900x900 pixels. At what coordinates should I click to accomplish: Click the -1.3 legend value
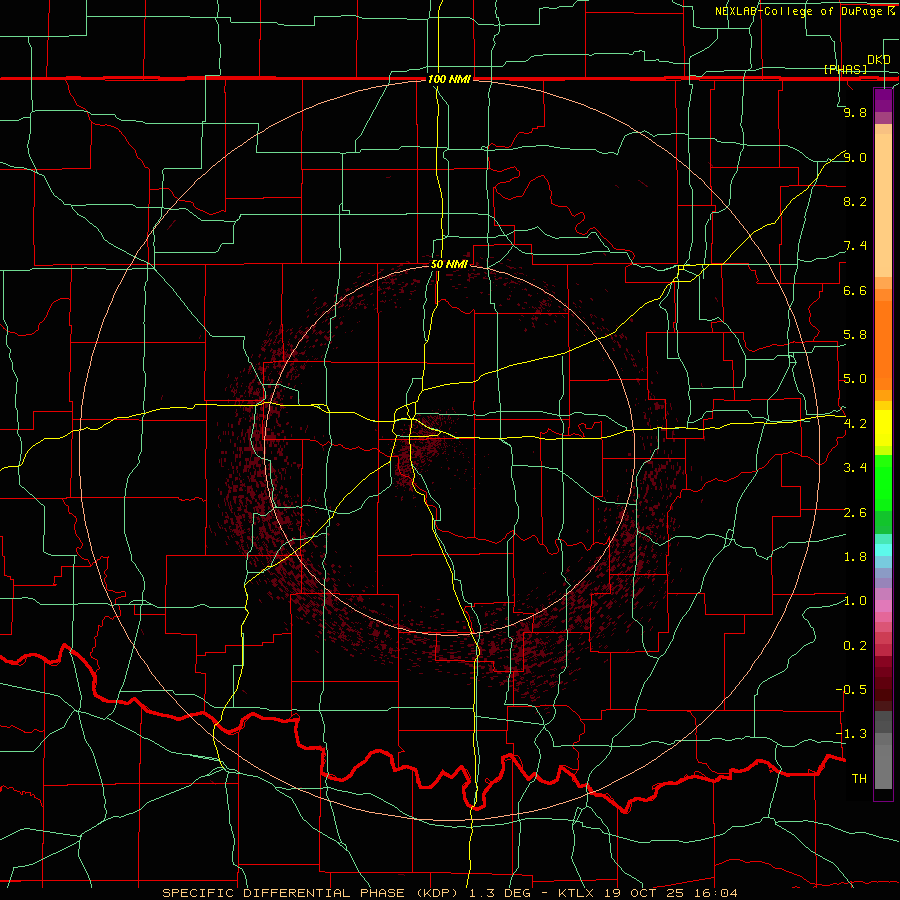click(x=851, y=734)
